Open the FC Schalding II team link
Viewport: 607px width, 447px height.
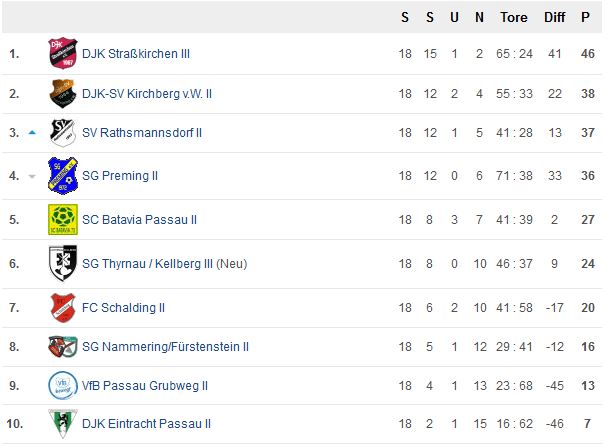pos(123,308)
